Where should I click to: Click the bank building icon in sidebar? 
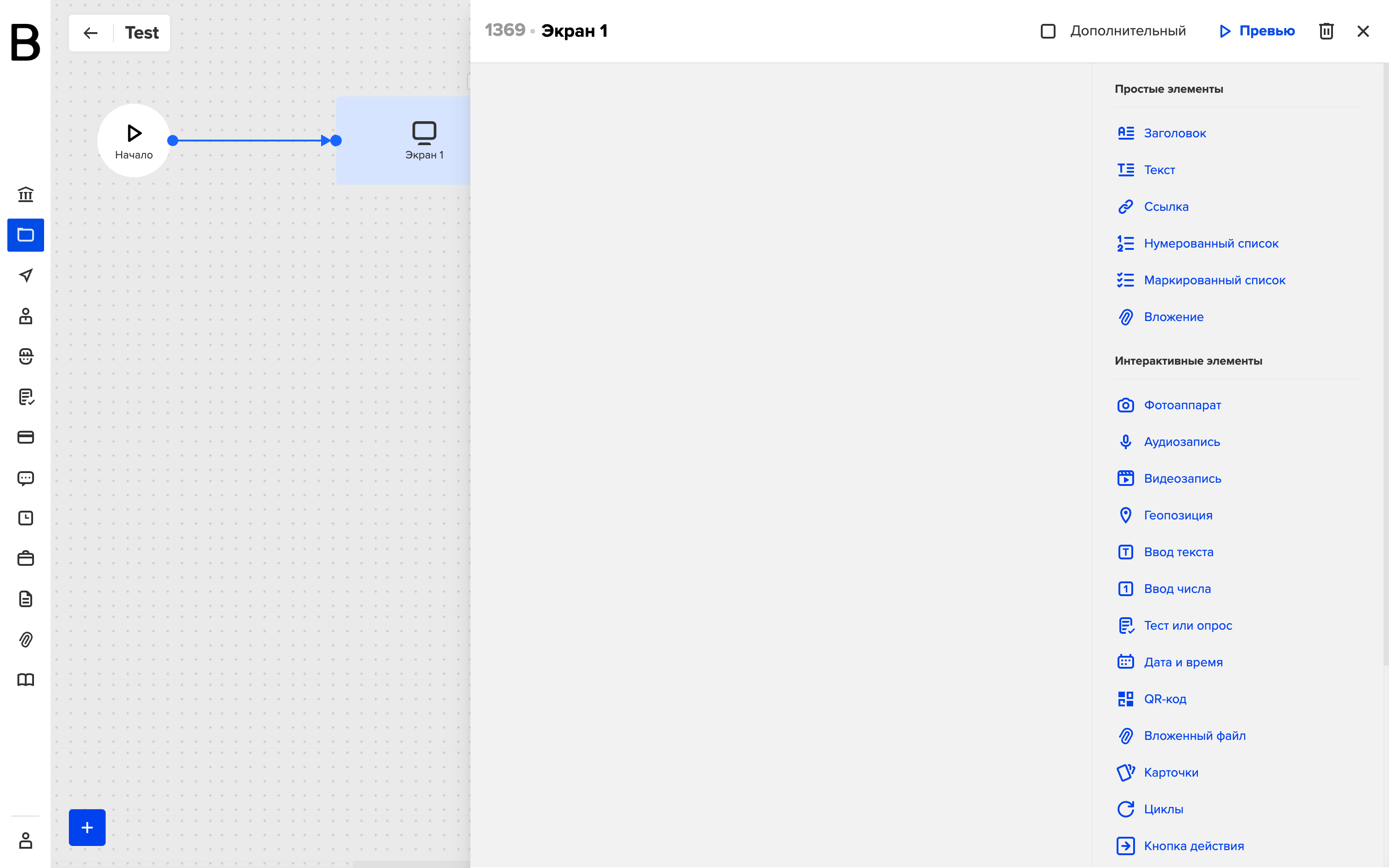(25, 194)
